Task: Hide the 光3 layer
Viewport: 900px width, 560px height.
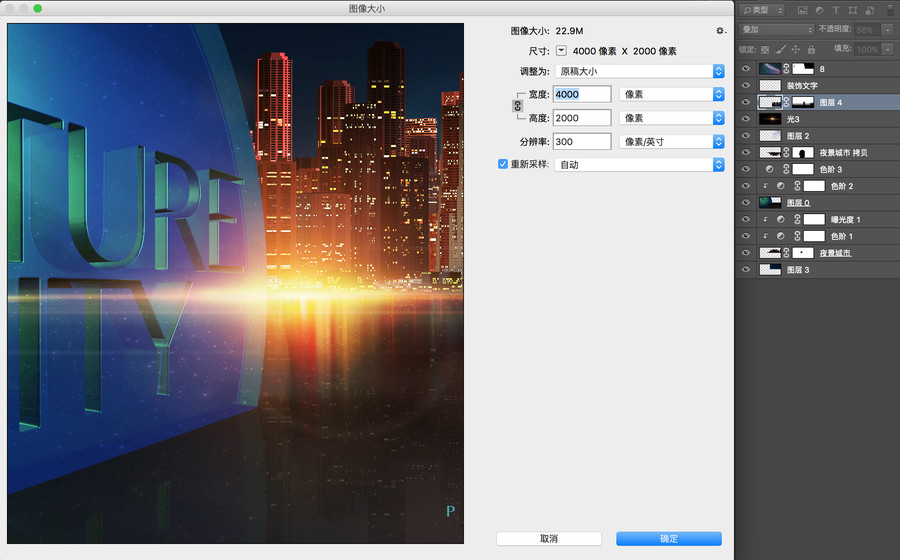Action: (746, 119)
